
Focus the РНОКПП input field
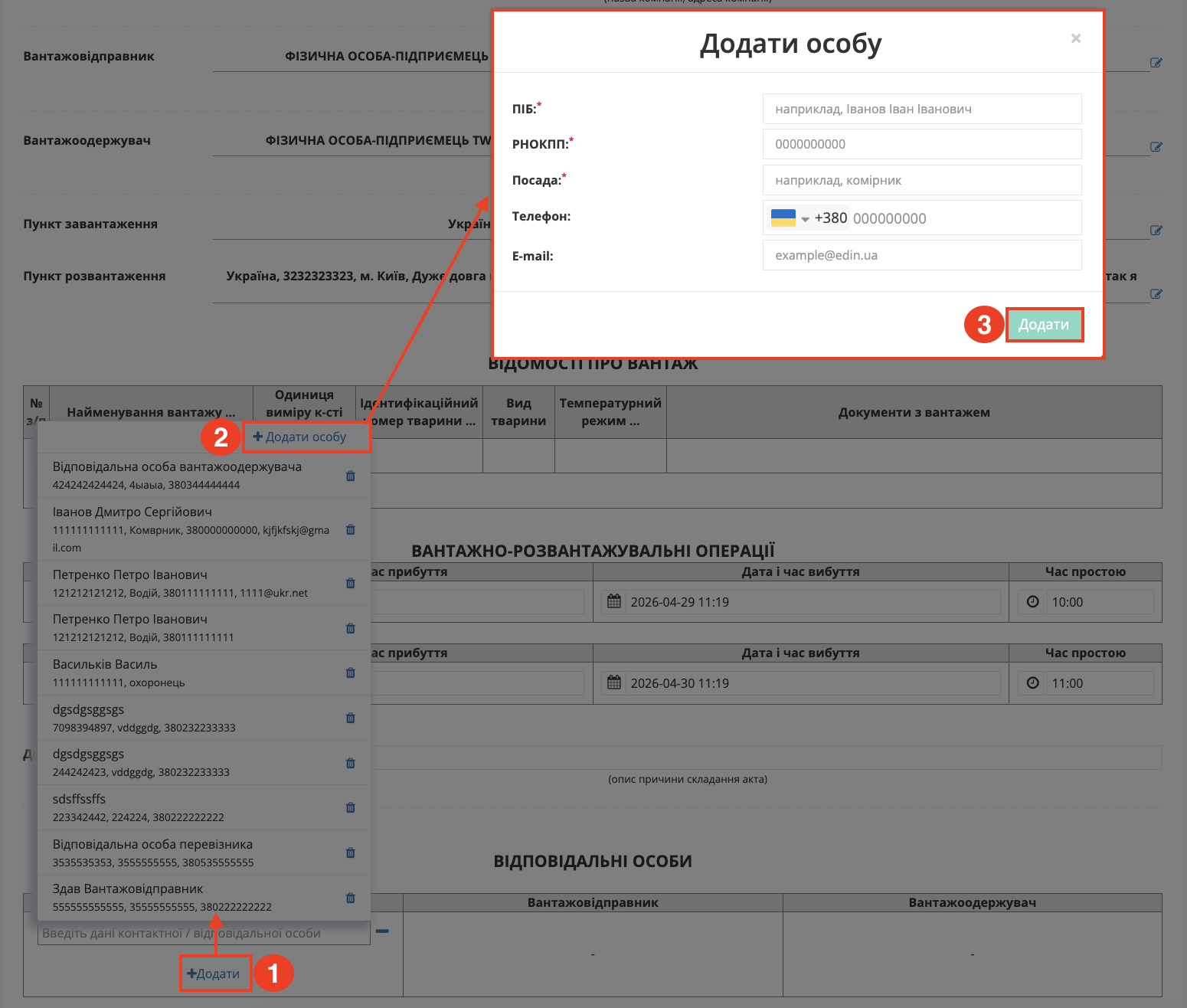click(x=922, y=144)
